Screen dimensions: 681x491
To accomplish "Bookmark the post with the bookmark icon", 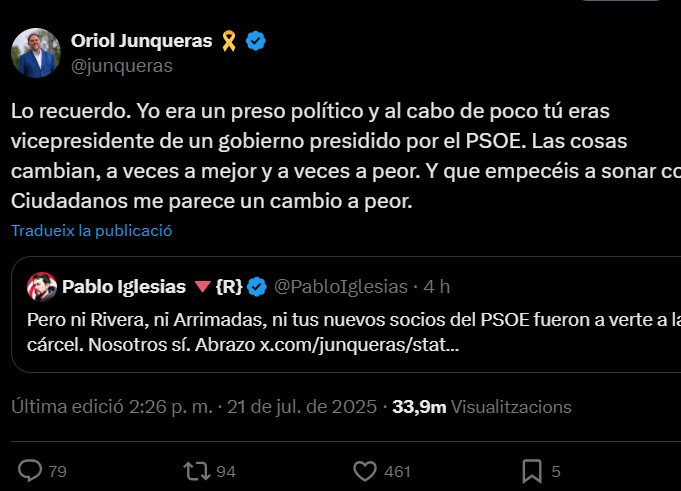I will coord(532,470).
